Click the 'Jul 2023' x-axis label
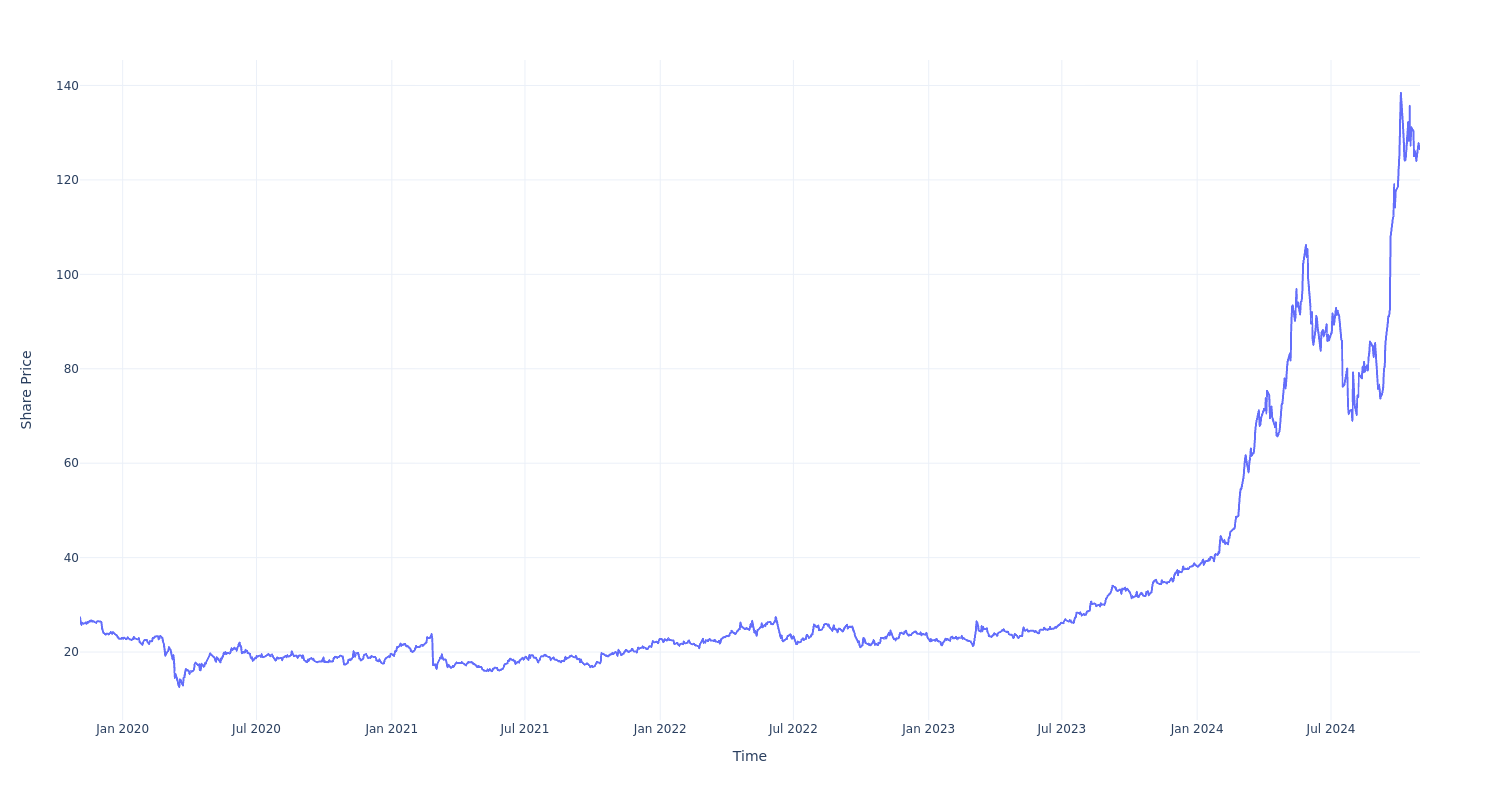The width and height of the screenshot is (1500, 800). coord(1061,729)
